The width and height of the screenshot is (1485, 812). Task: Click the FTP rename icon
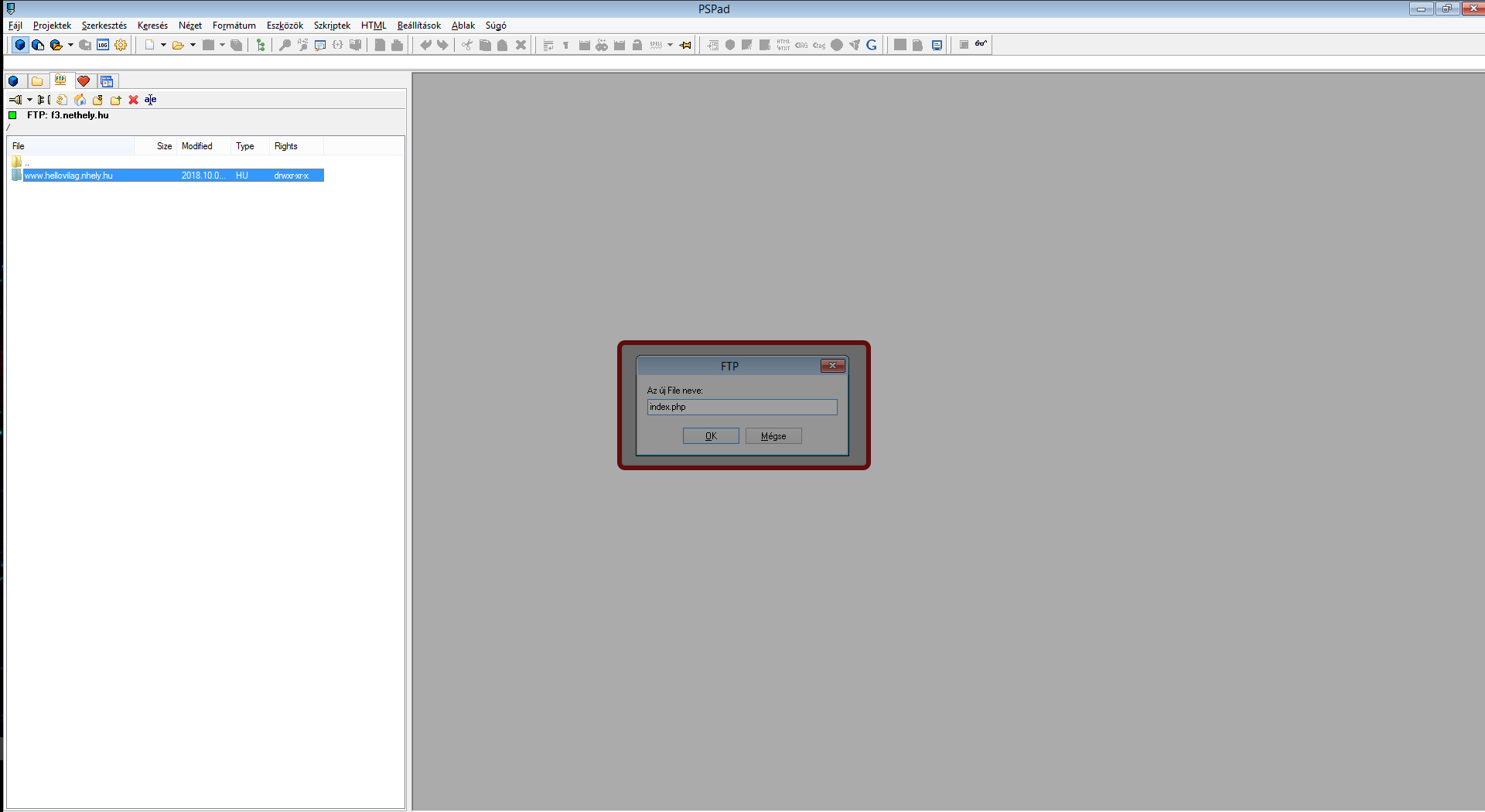click(150, 100)
